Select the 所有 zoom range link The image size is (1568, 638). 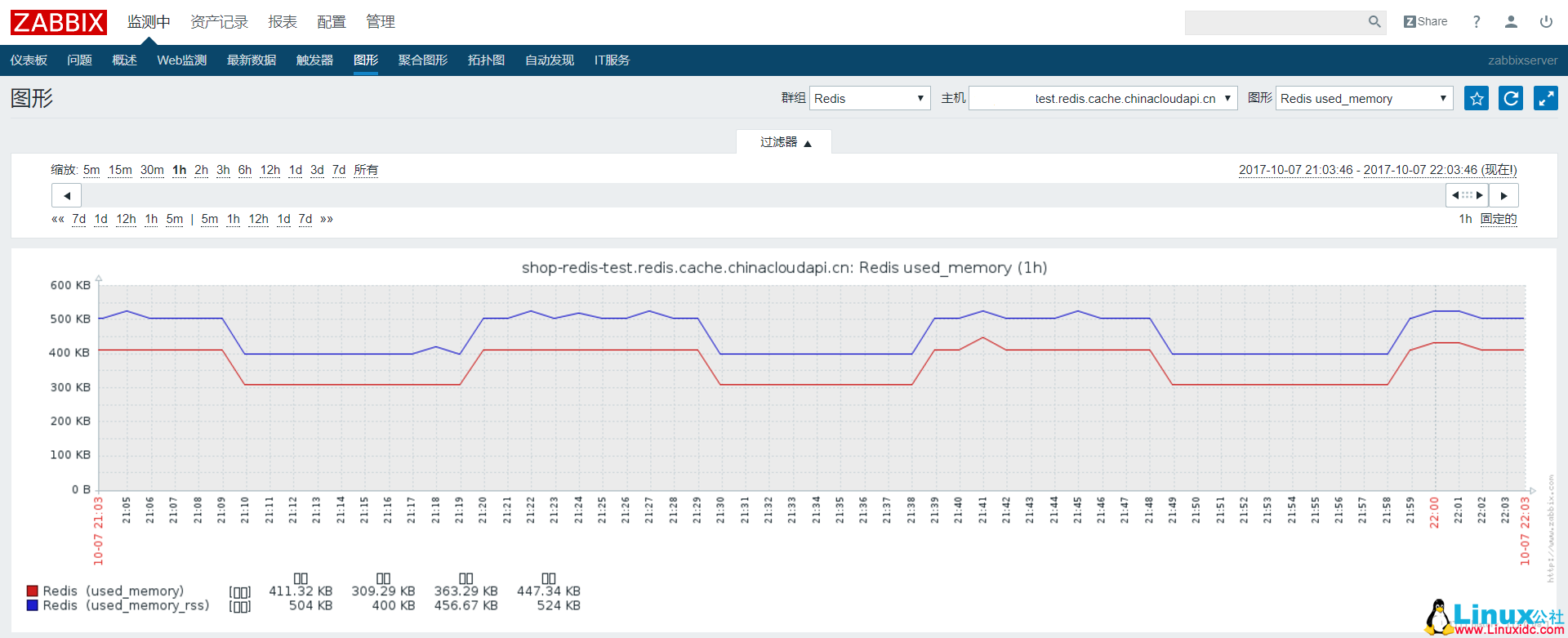tap(366, 170)
